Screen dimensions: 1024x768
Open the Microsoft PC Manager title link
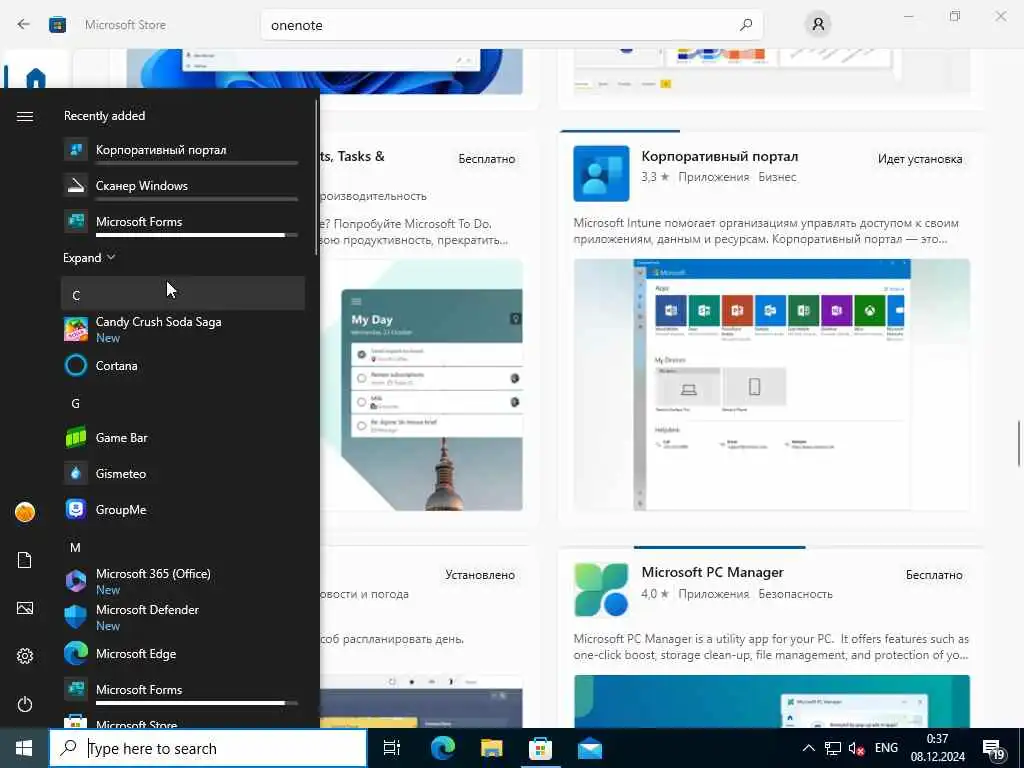click(x=712, y=572)
